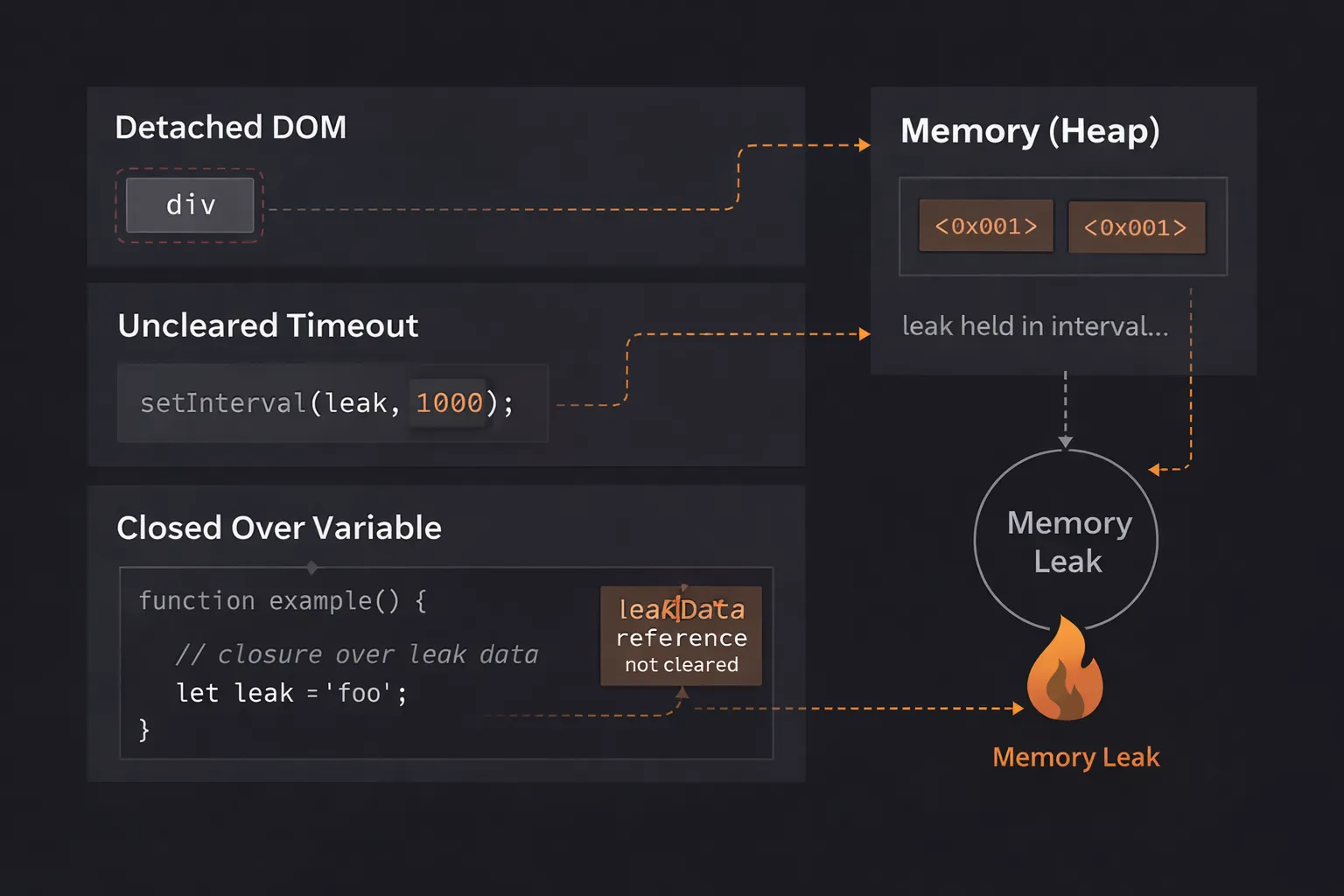Open the Memory (Heap) panel header

pos(1031,130)
